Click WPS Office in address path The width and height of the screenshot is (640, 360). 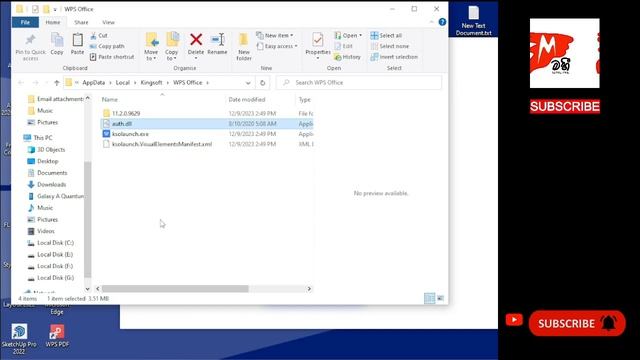click(x=188, y=82)
